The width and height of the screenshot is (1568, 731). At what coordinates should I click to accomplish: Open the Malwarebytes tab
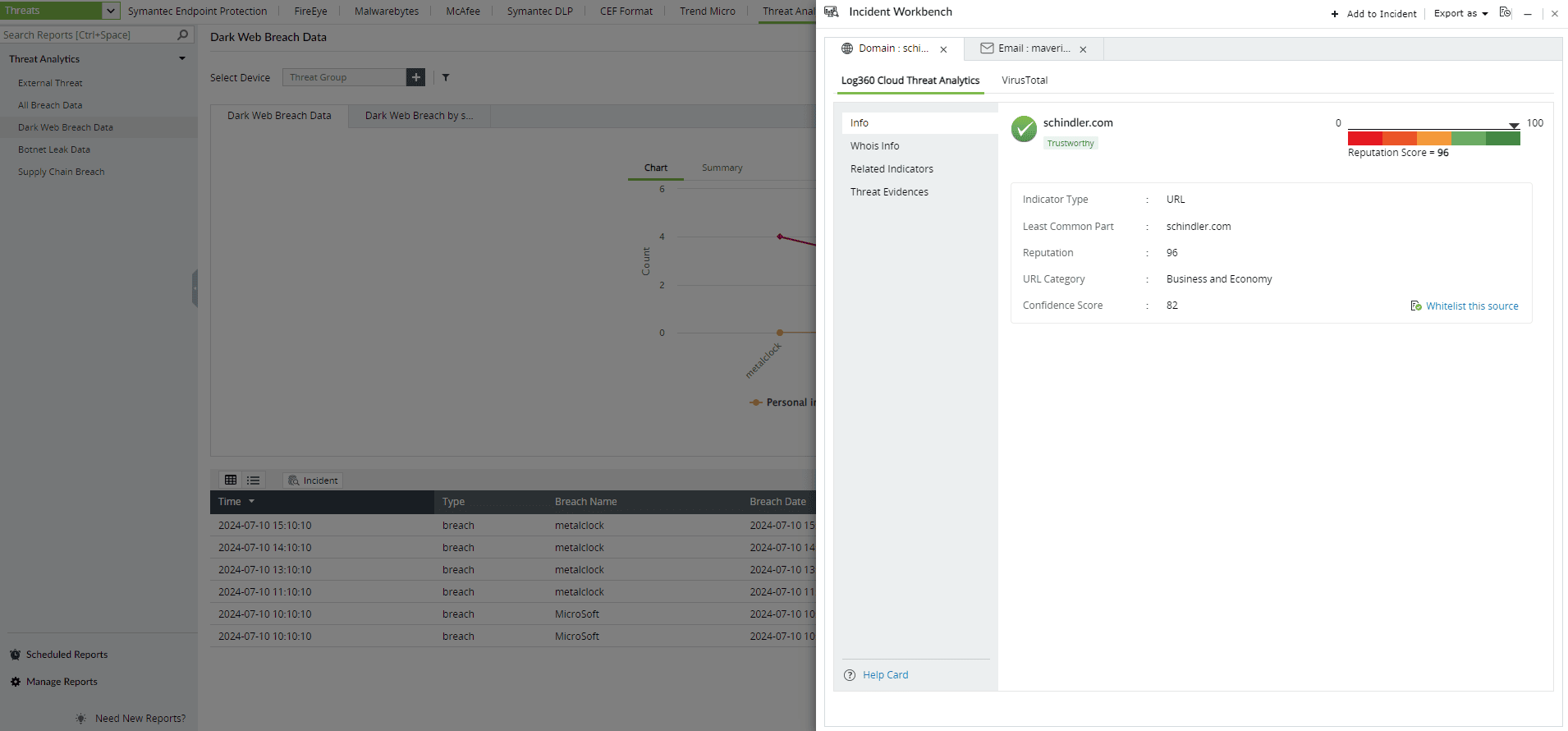tap(387, 11)
